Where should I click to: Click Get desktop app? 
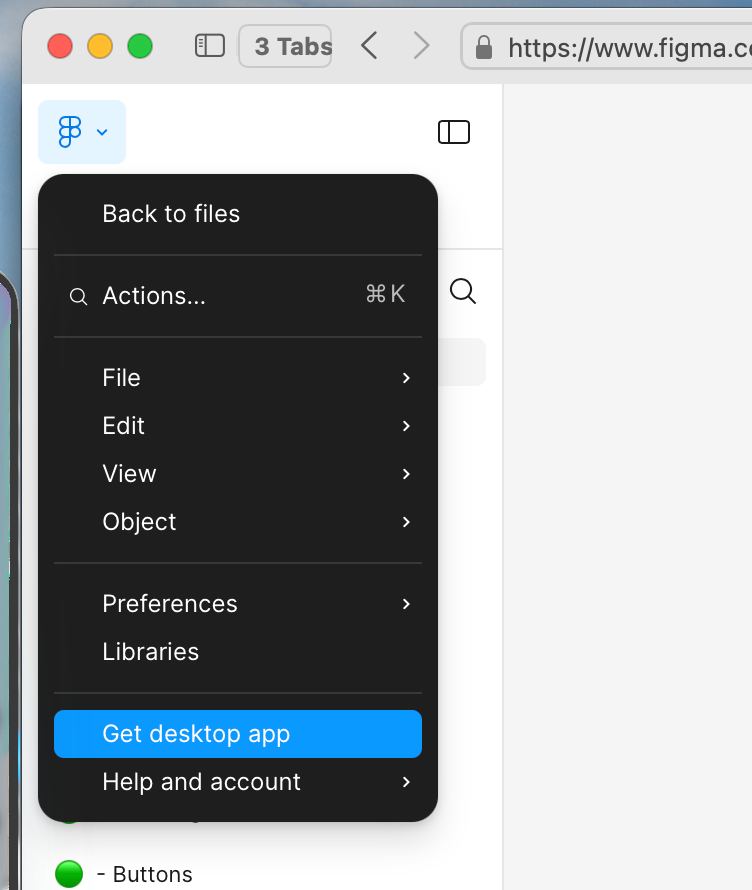(x=237, y=734)
